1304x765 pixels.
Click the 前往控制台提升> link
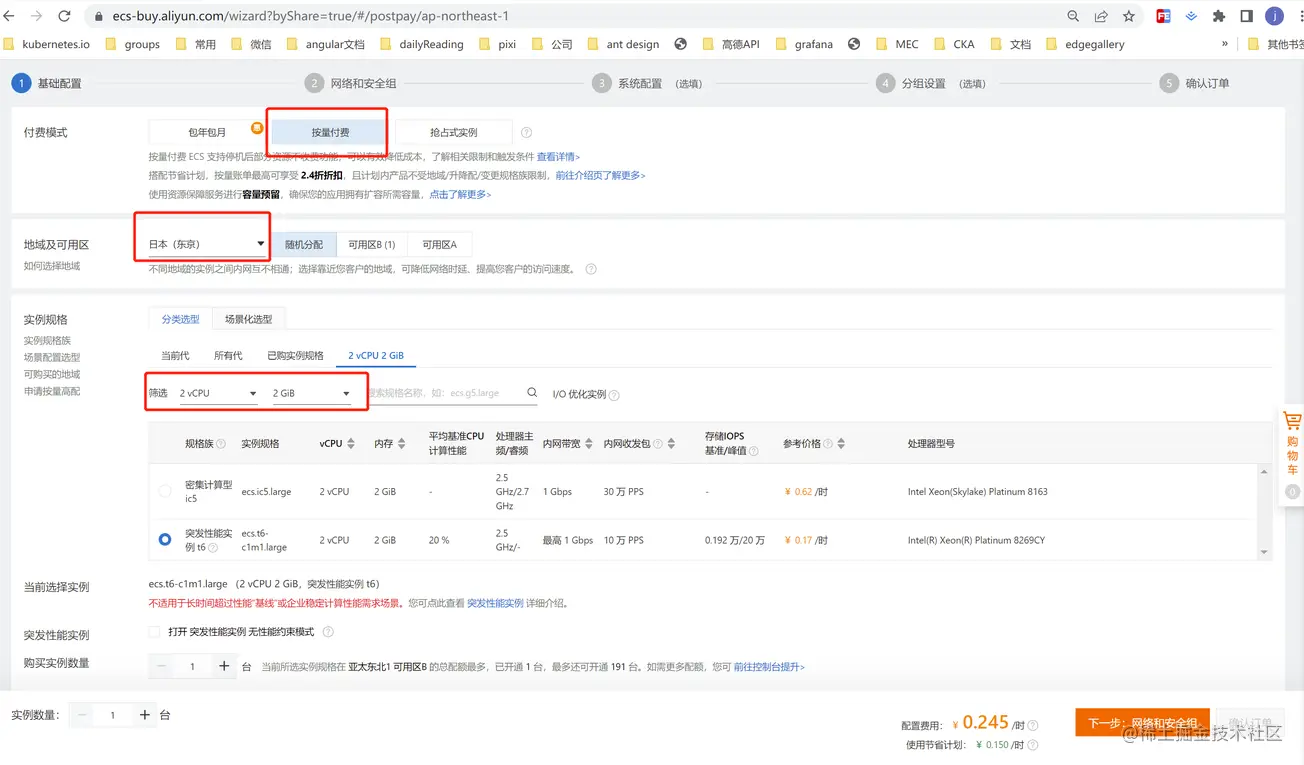click(x=769, y=667)
